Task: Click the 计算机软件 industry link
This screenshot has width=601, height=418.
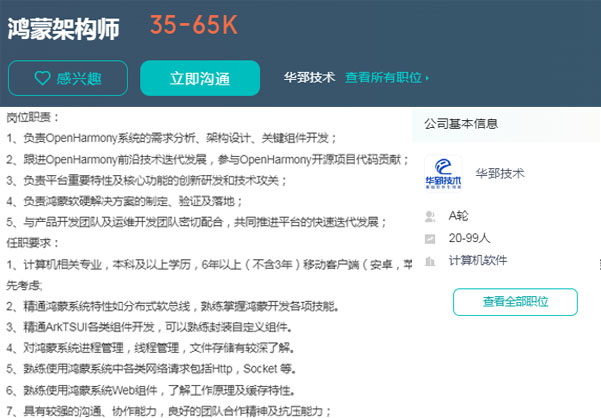Action: (478, 261)
